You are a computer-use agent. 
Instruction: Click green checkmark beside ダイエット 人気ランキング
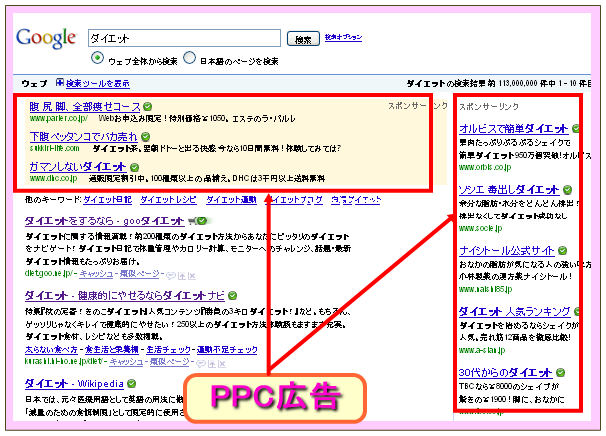click(x=576, y=311)
